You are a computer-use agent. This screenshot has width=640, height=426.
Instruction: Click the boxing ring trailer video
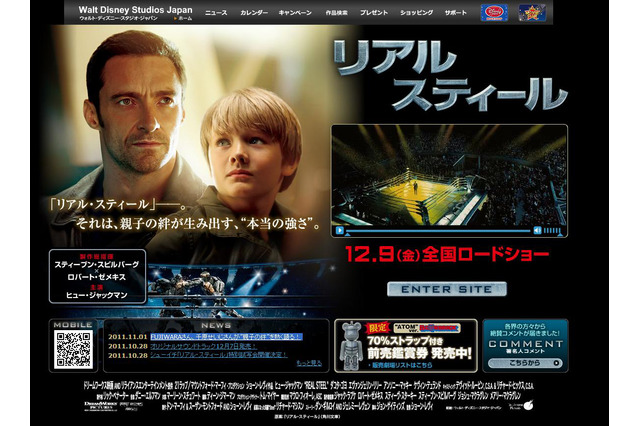pyautogui.click(x=449, y=175)
